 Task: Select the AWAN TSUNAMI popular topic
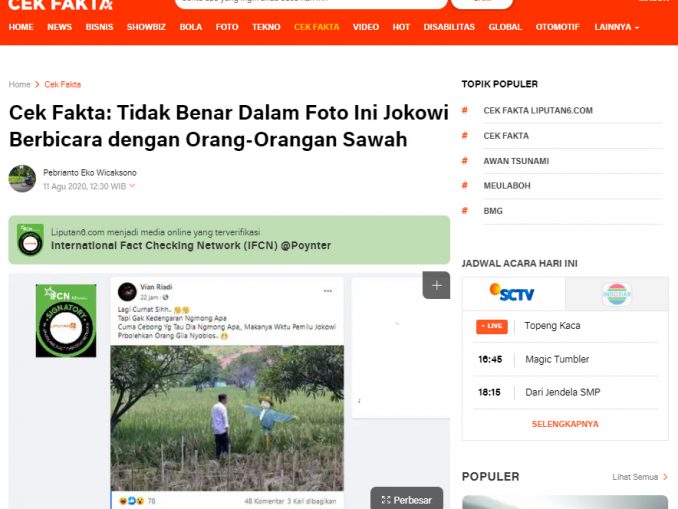tap(516, 161)
